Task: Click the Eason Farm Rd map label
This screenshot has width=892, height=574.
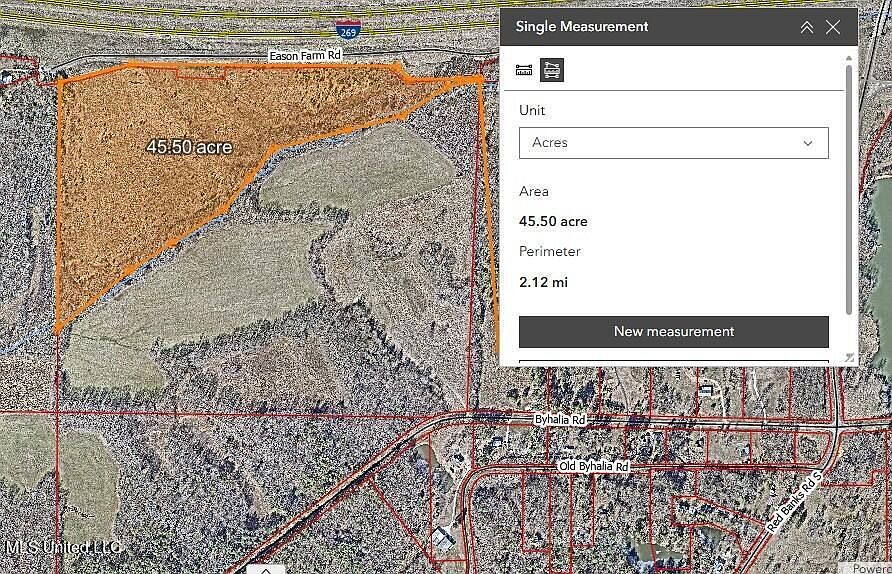Action: click(305, 56)
